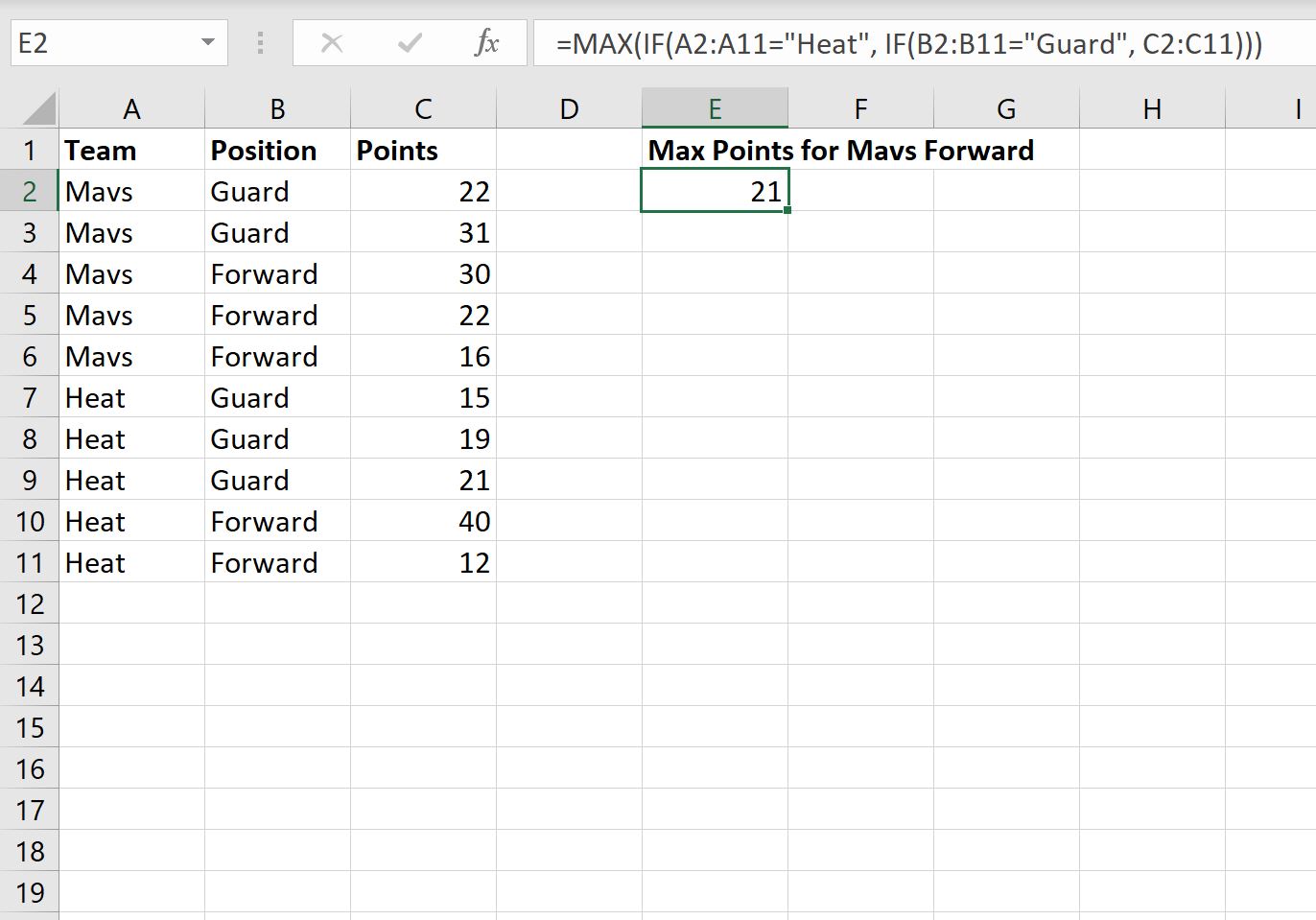Click the Max Points for Mavs Forward cell

715,151
